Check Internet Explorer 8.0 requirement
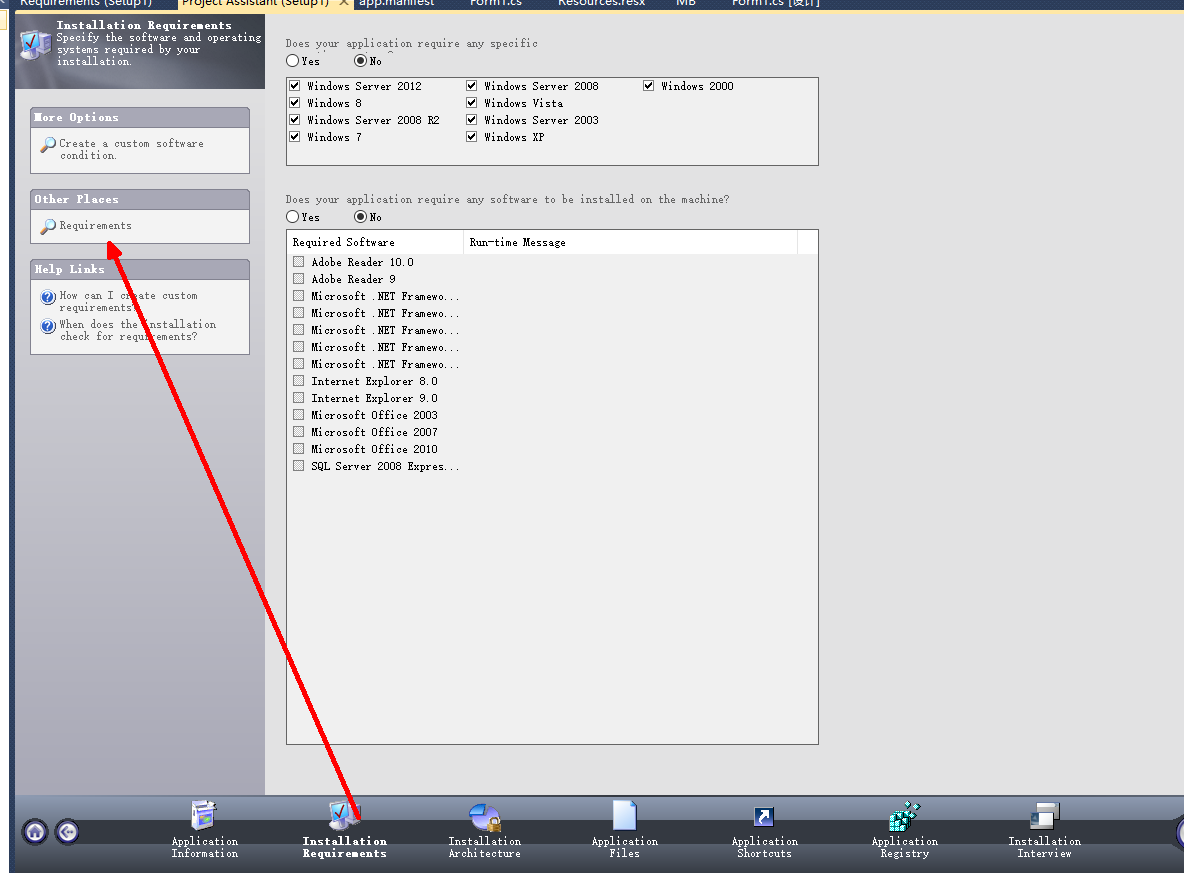 coord(298,381)
